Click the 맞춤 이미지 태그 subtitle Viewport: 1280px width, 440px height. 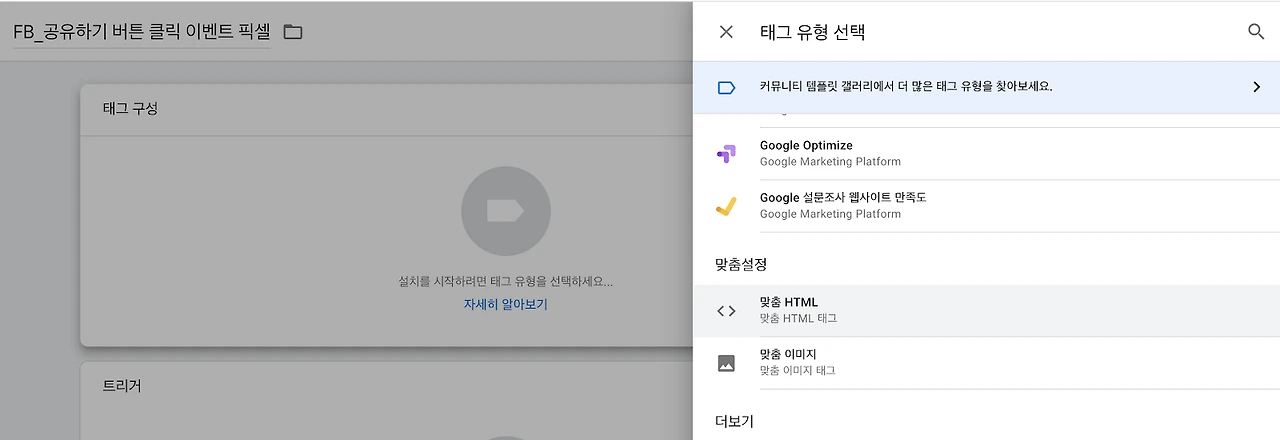click(797, 370)
